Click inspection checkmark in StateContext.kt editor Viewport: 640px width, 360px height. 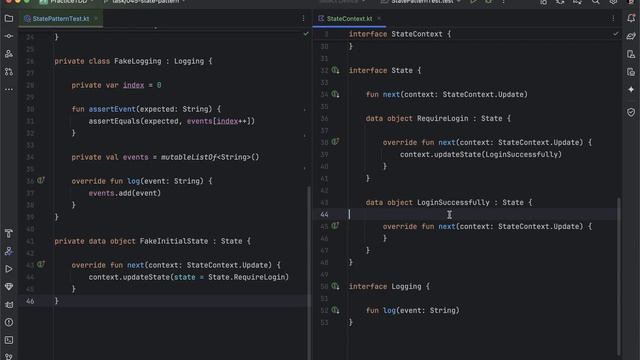pos(616,34)
